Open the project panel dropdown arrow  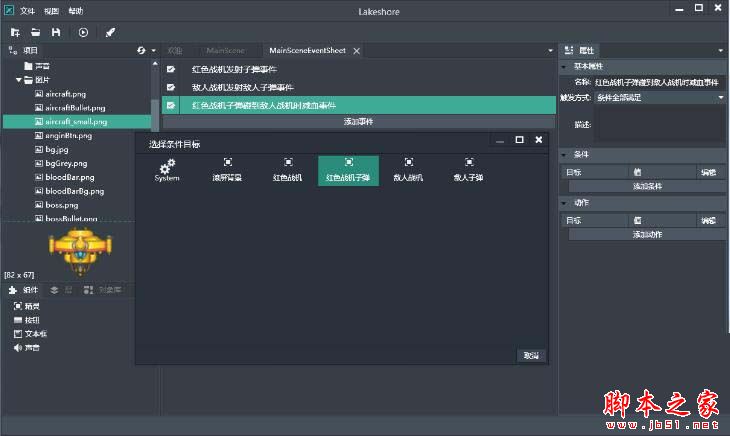click(x=154, y=51)
